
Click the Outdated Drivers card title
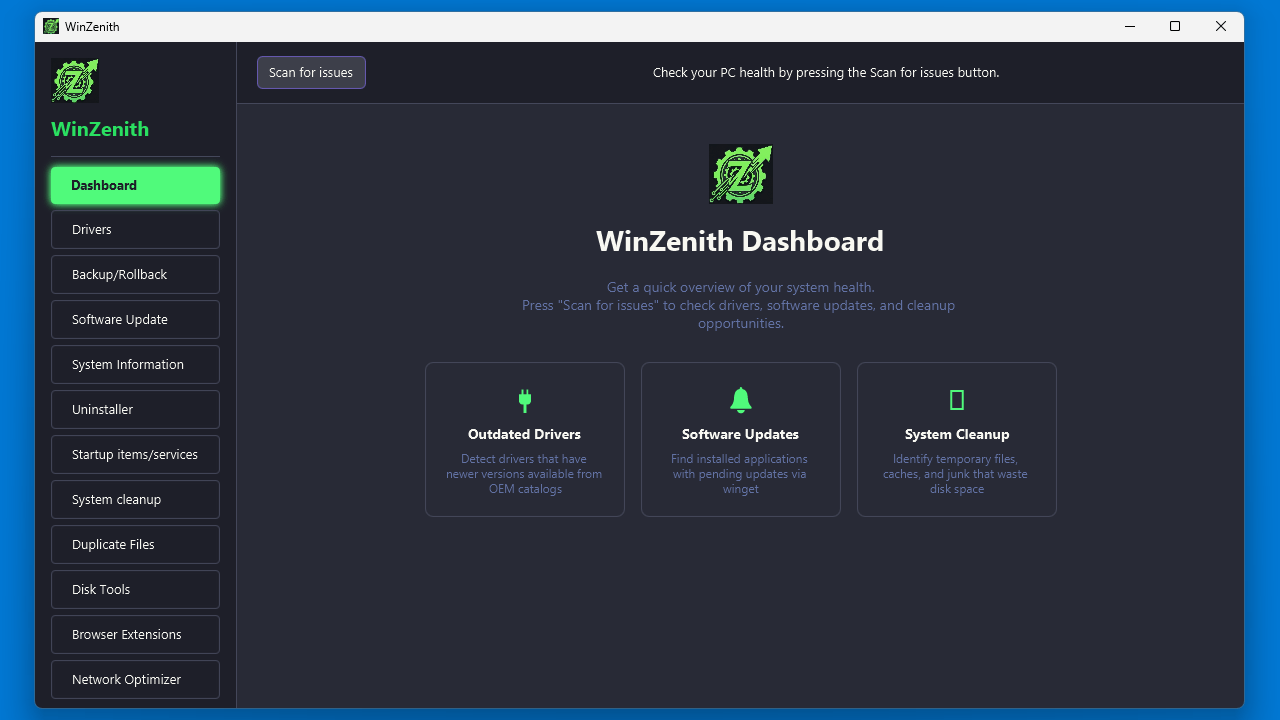point(525,435)
